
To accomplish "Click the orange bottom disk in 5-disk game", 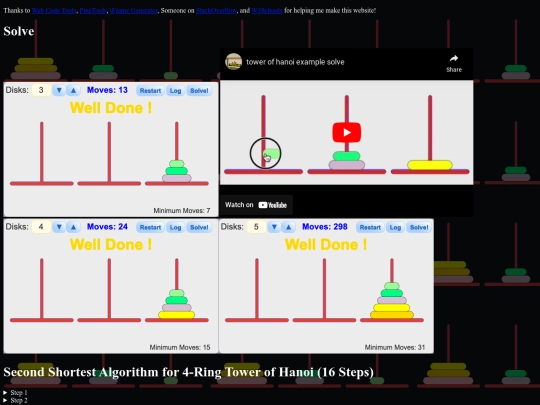I will point(392,315).
